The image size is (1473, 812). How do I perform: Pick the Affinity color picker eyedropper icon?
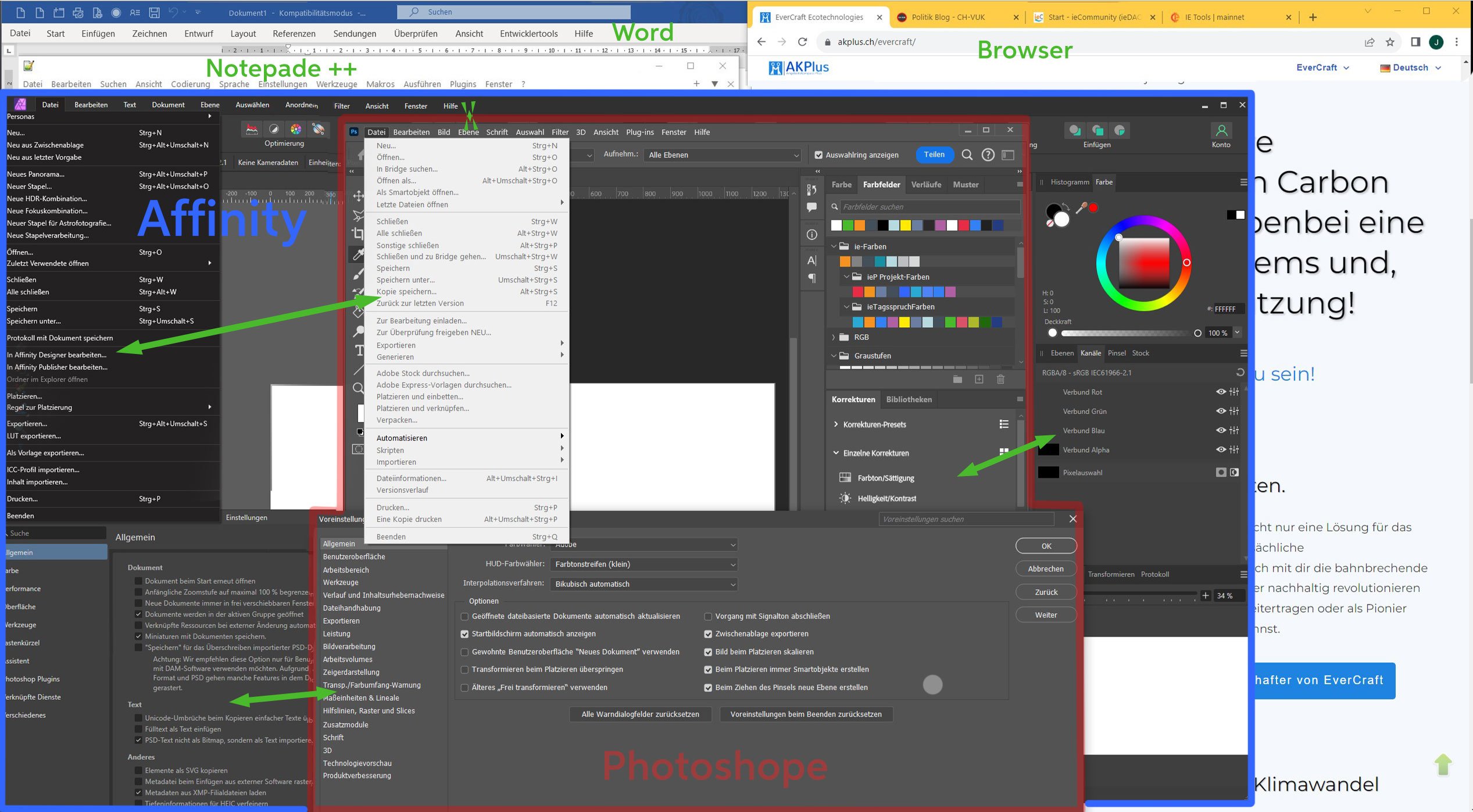tap(1081, 208)
